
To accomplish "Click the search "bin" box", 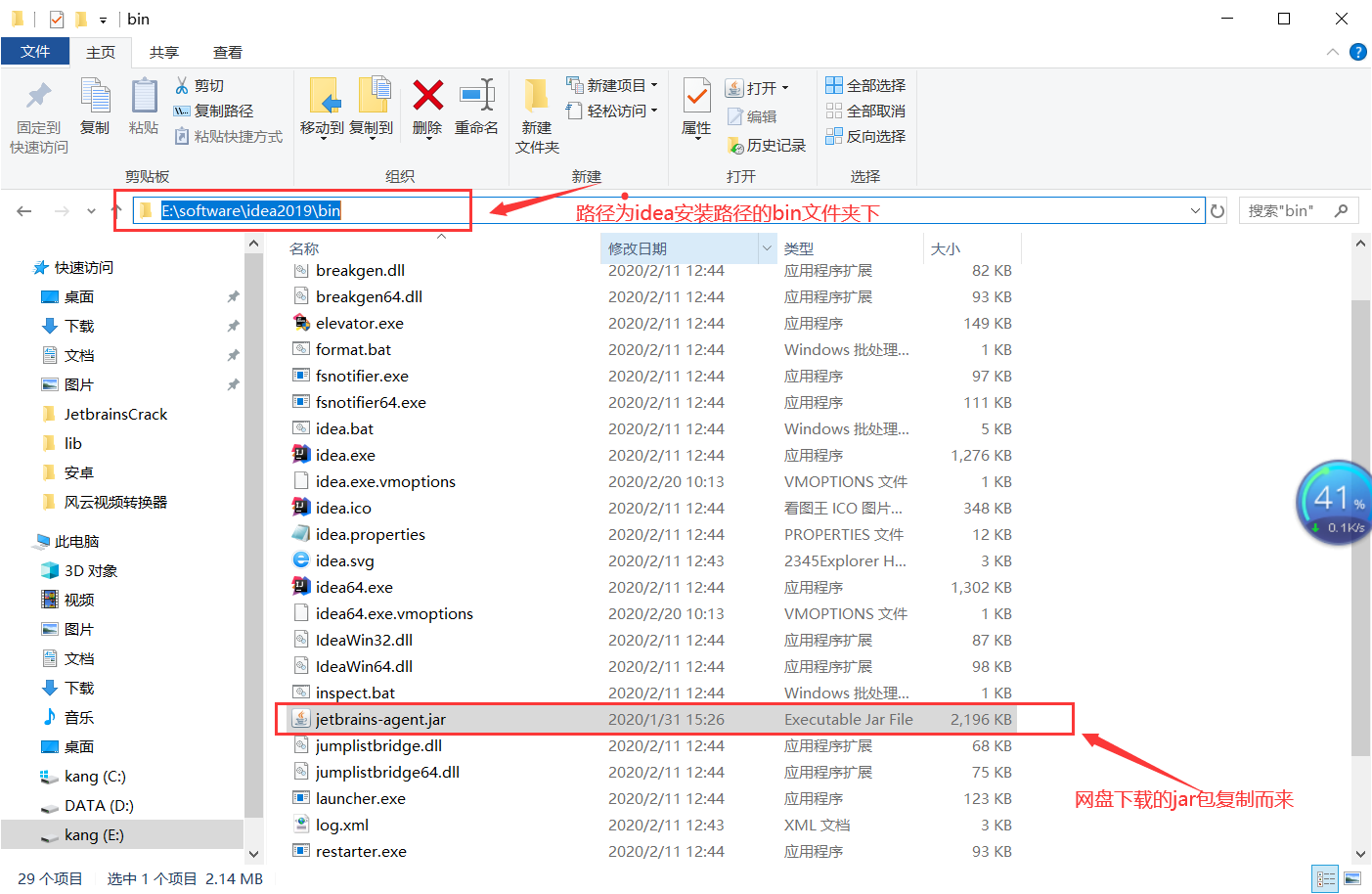I will (1300, 210).
